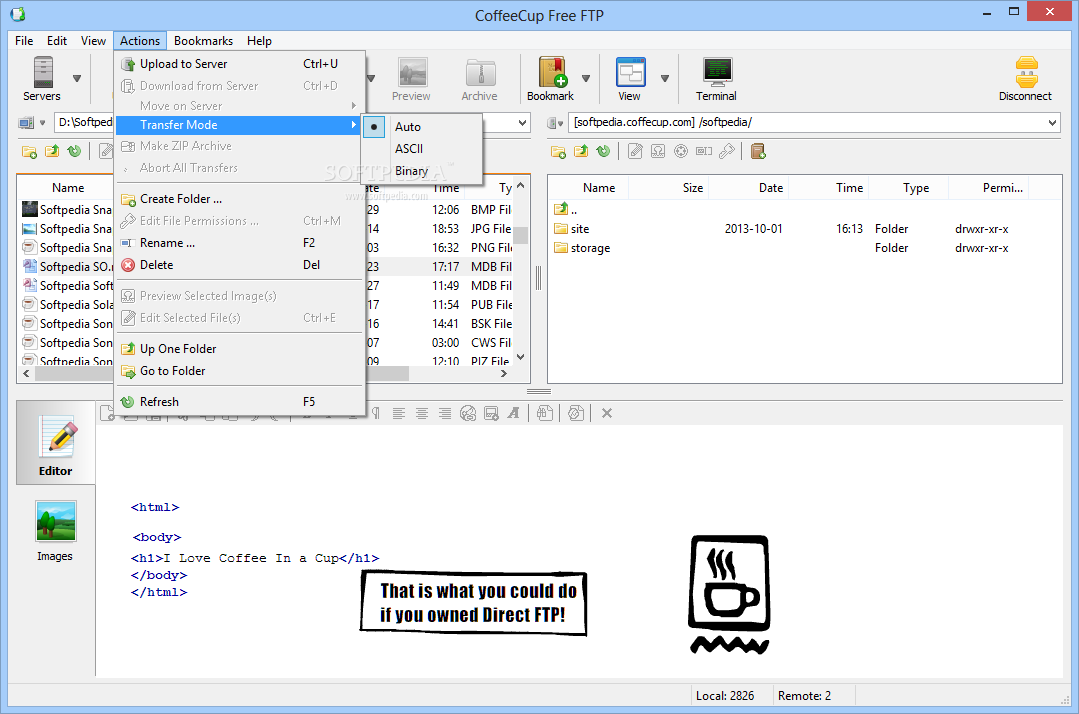The image size is (1079, 714).
Task: Open the View dropdown arrow
Action: [665, 78]
